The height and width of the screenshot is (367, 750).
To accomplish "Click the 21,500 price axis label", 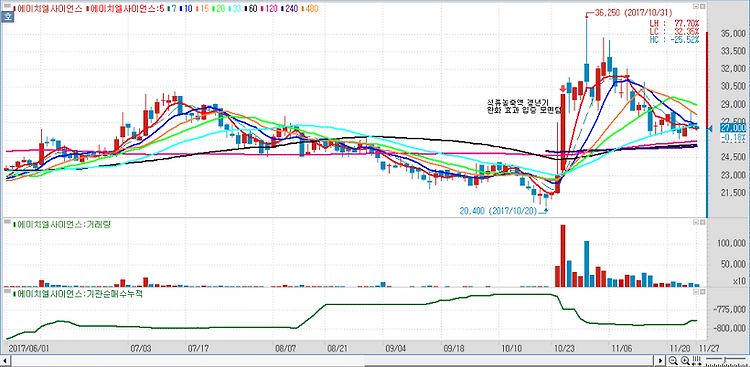I will click(732, 193).
